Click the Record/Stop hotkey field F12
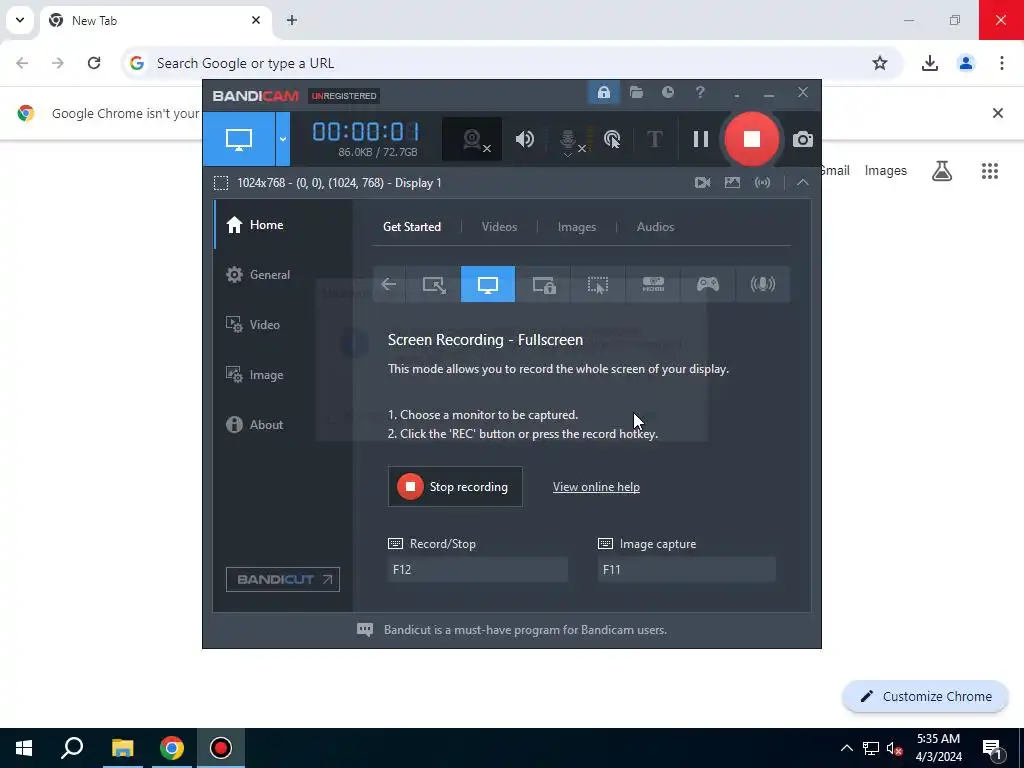Viewport: 1024px width, 768px height. point(477,569)
